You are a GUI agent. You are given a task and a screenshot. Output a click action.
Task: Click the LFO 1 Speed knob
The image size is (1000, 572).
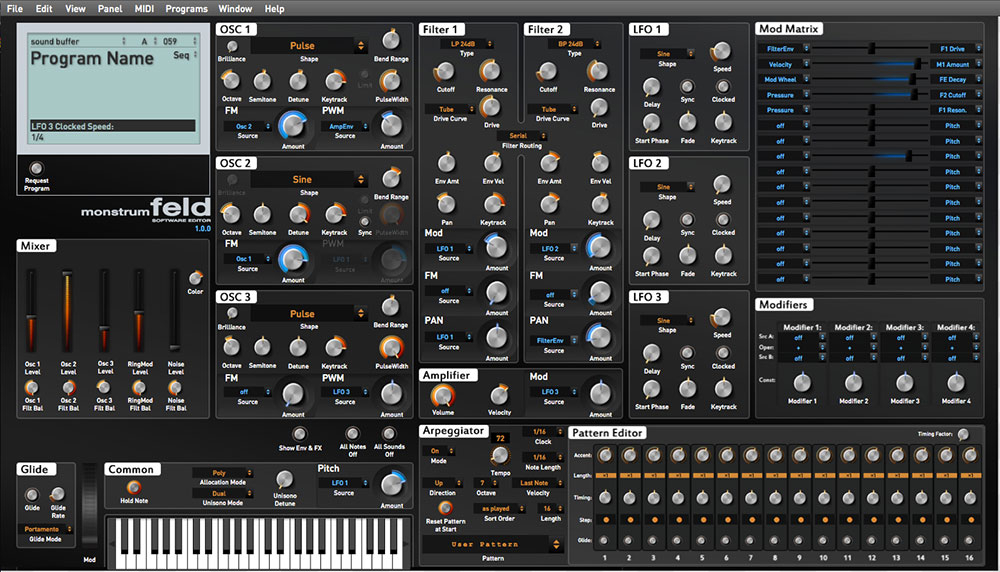click(722, 52)
